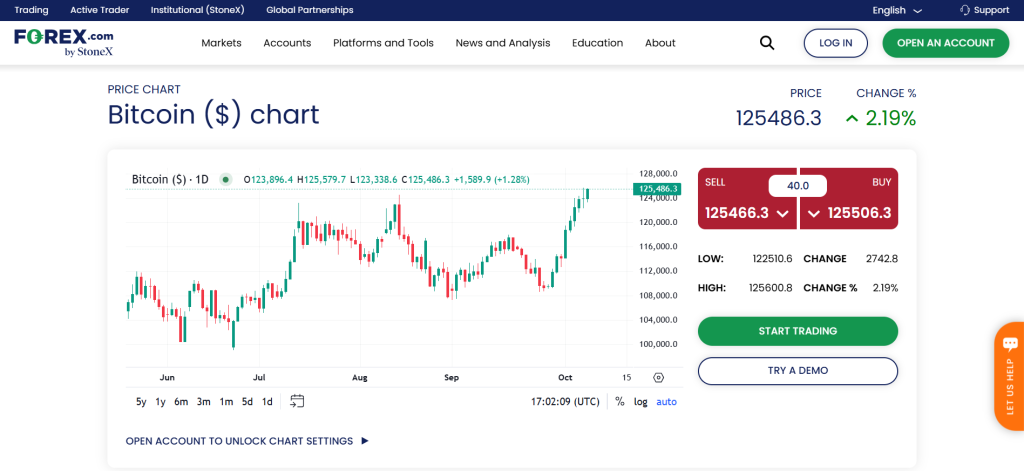Toggle percent scale on the chart
Screen dimensions: 1024x471
click(619, 402)
